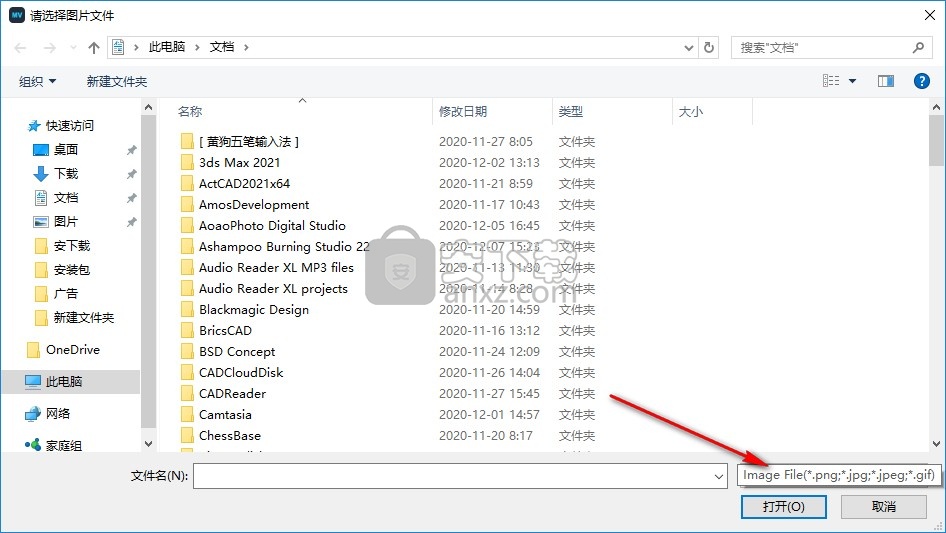
Task: Select 桌面 desktop icon in sidebar
Action: pos(40,150)
